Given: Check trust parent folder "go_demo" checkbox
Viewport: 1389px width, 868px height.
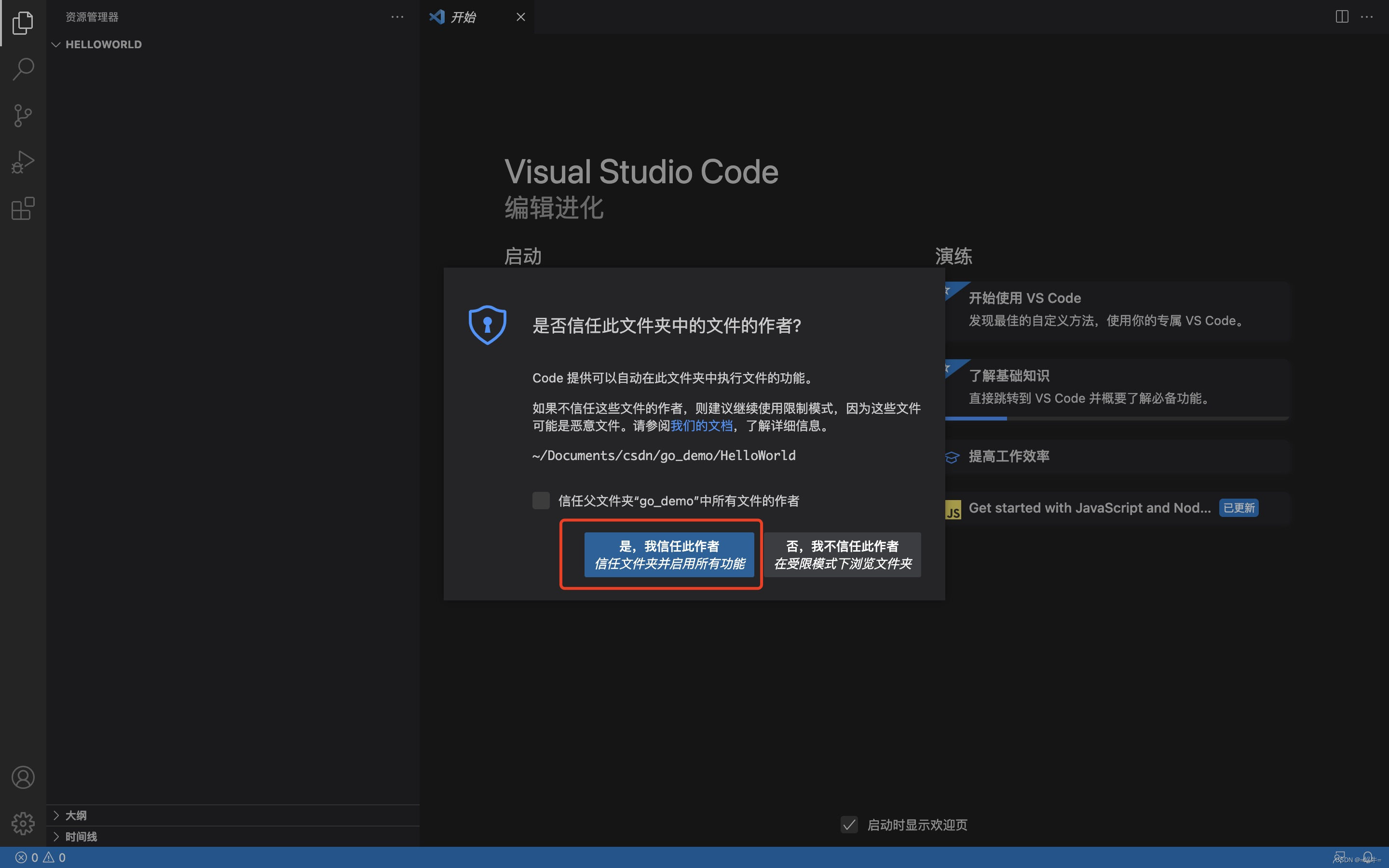Looking at the screenshot, I should 541,501.
